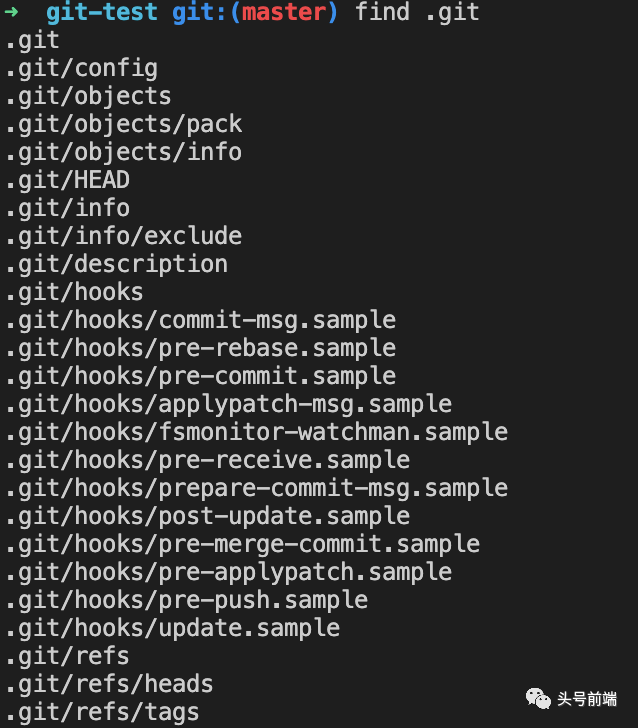
Task: Click the green prompt arrow icon
Action: pyautogui.click(x=11, y=11)
